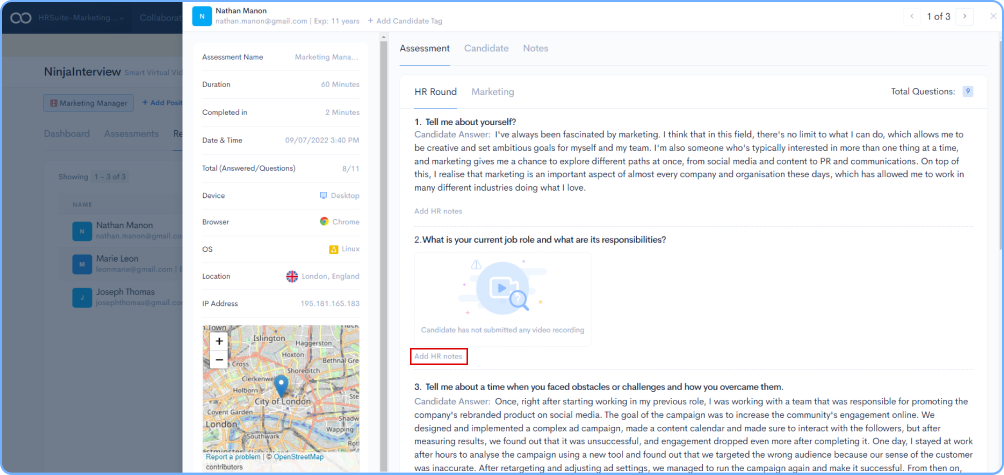Screen dimensions: 1004x475
Task: Open the Marketing Manager position selector
Action: [90, 102]
